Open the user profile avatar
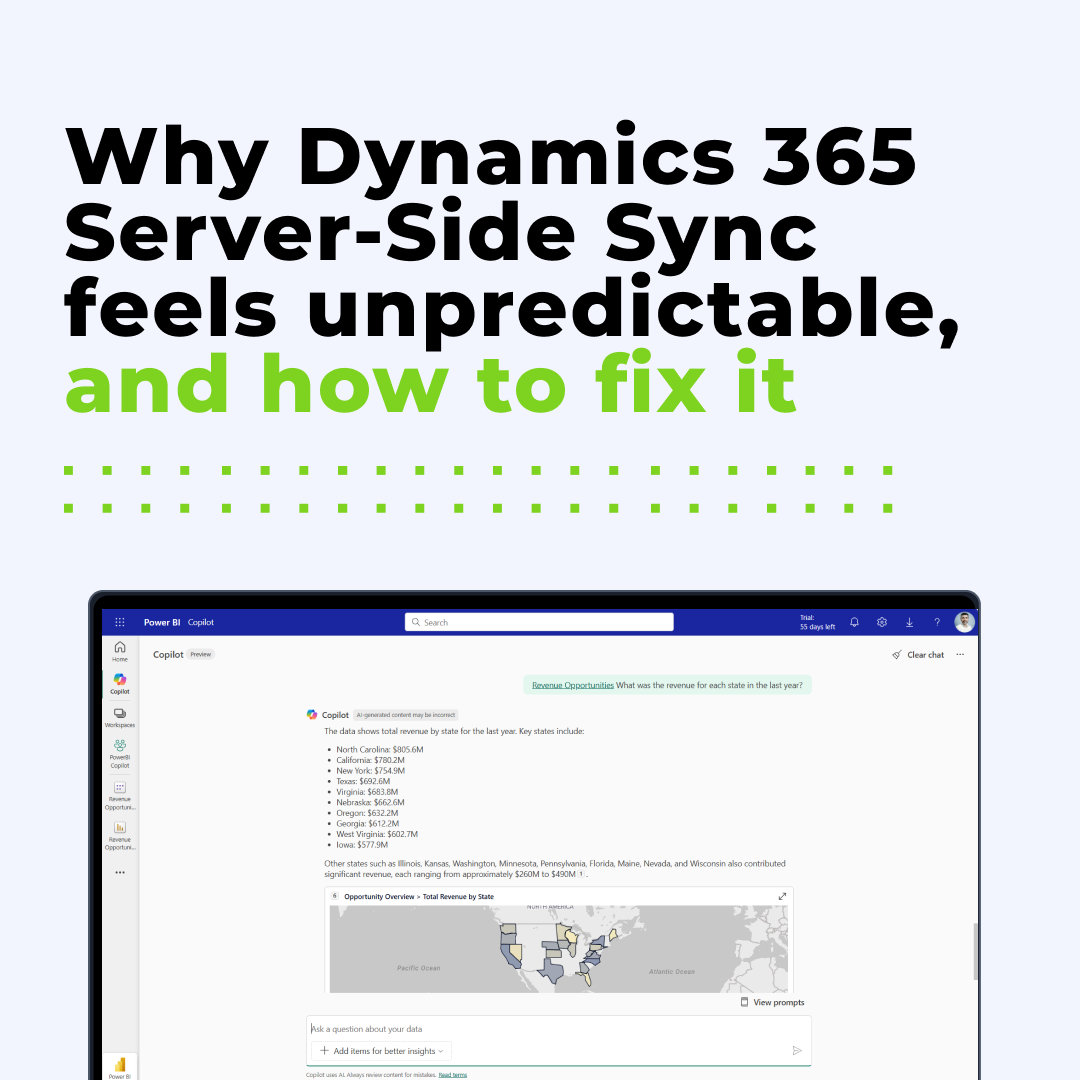 (964, 622)
